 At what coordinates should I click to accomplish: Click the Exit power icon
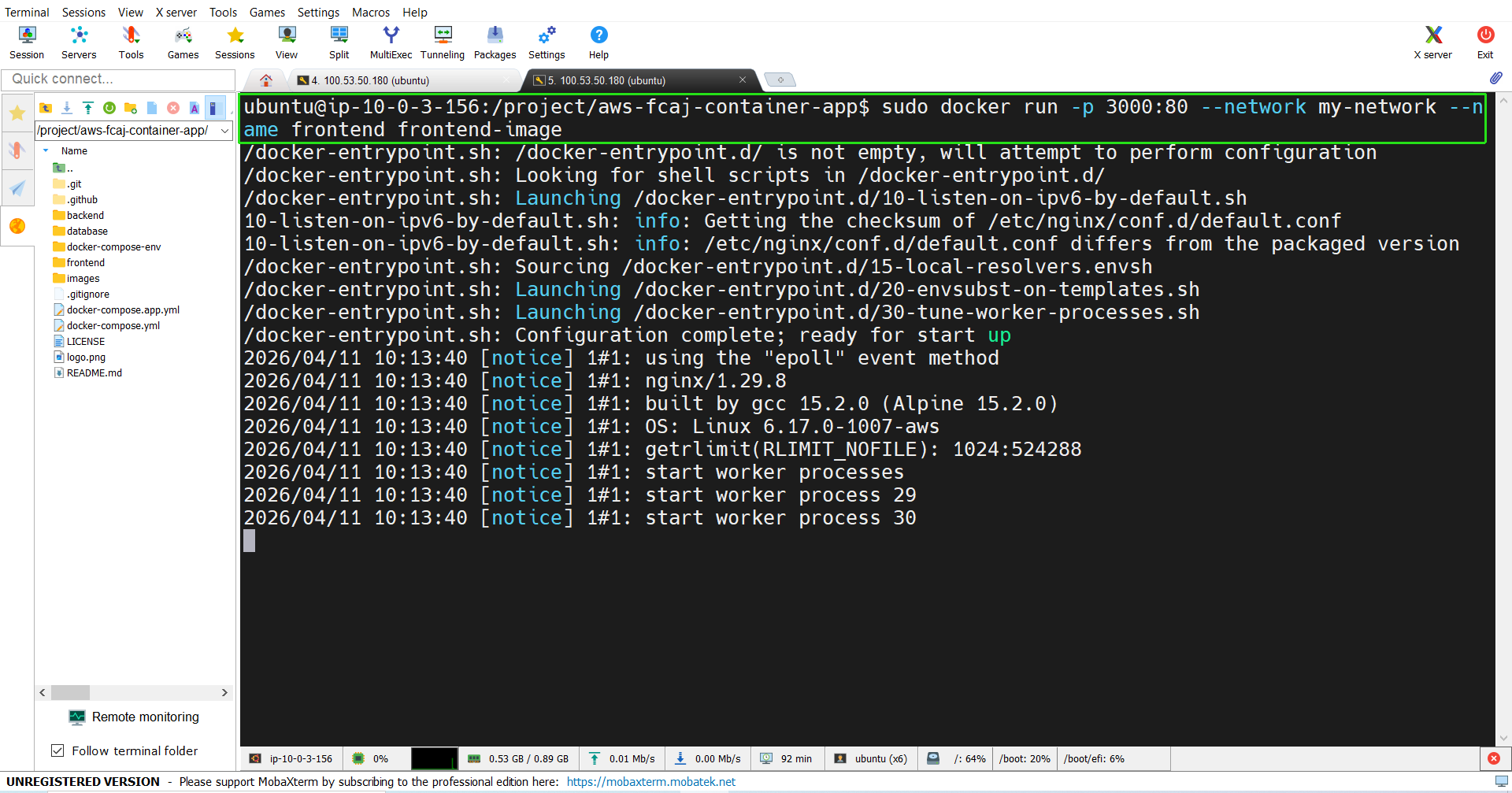(1485, 43)
